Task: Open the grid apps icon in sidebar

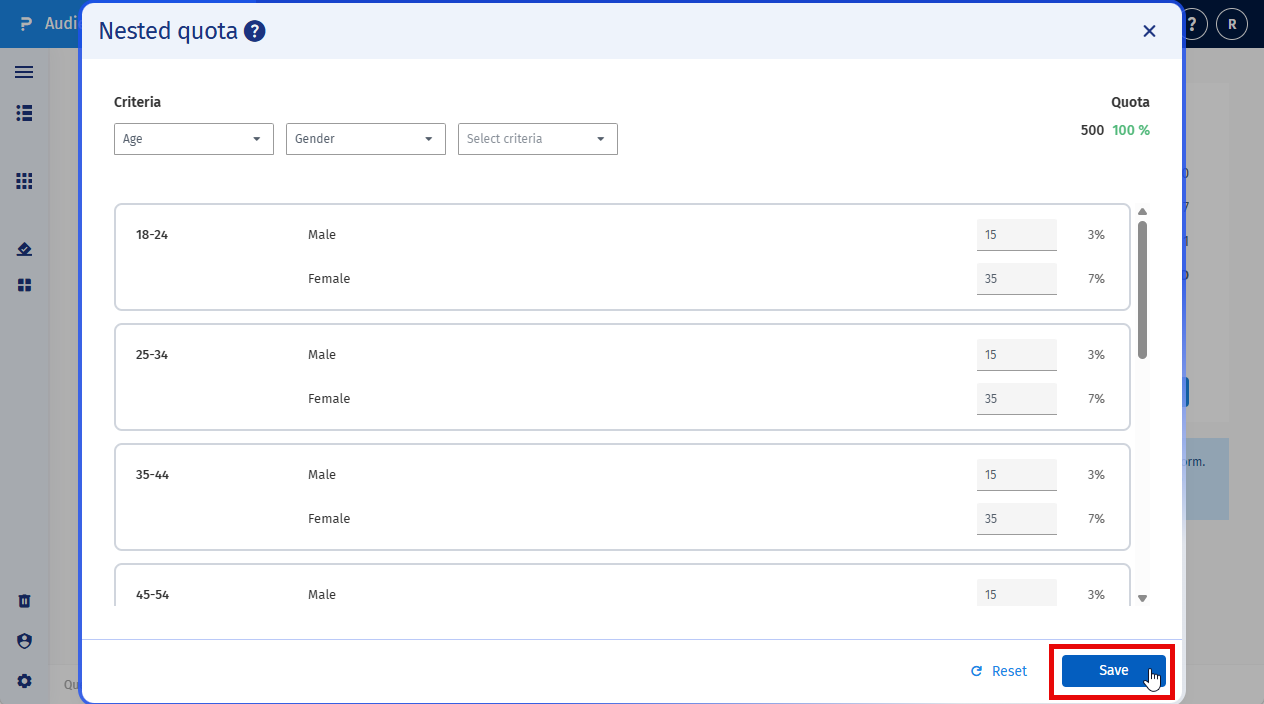Action: [24, 180]
